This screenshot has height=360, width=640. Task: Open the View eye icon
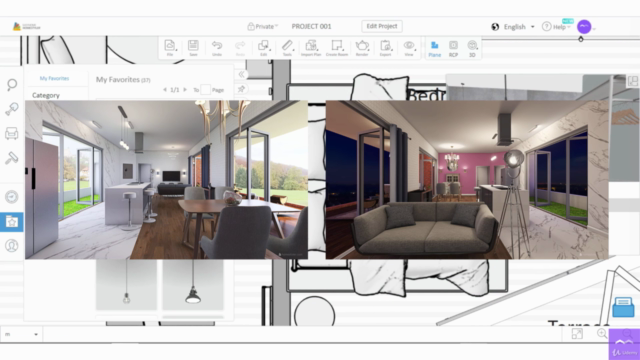point(409,48)
